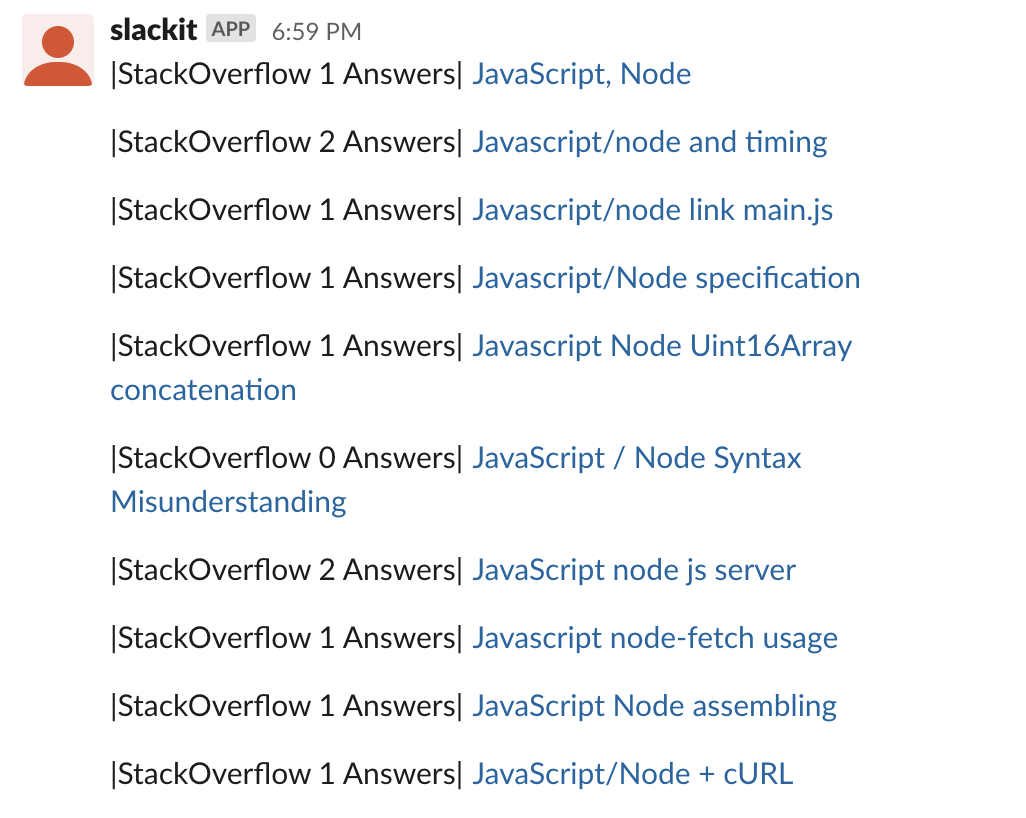Click answer count text before "Javascript node-fetch usage"

(x=286, y=638)
